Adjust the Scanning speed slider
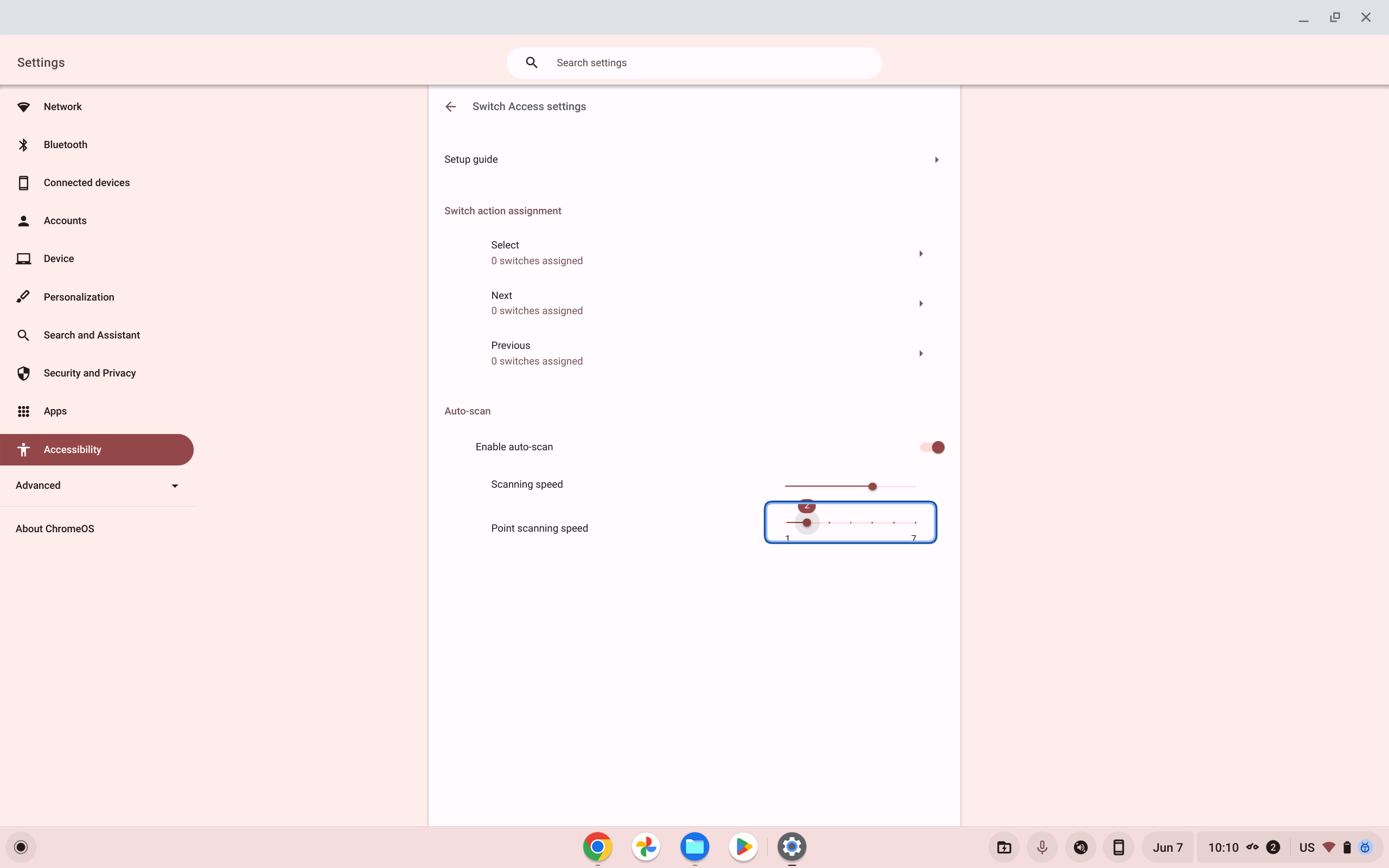 click(871, 485)
